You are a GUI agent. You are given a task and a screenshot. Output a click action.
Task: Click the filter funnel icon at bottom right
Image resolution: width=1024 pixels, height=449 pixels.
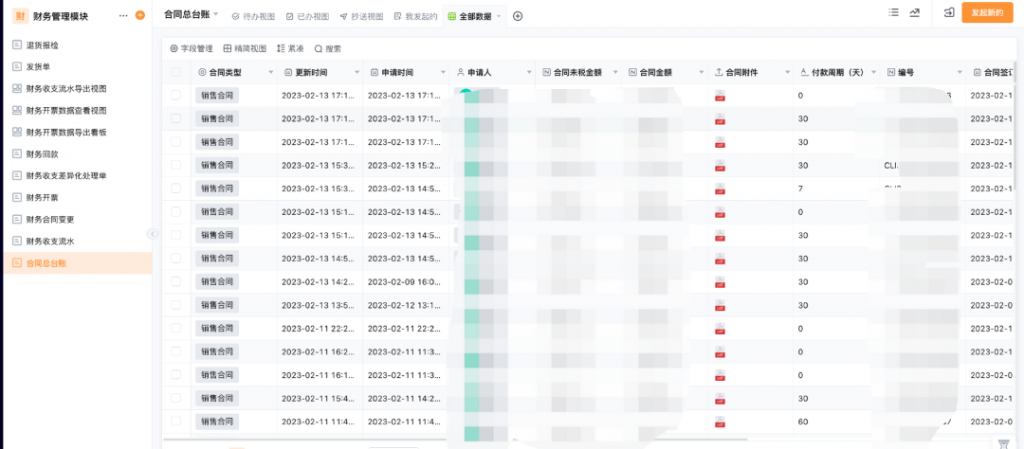coord(1003,443)
